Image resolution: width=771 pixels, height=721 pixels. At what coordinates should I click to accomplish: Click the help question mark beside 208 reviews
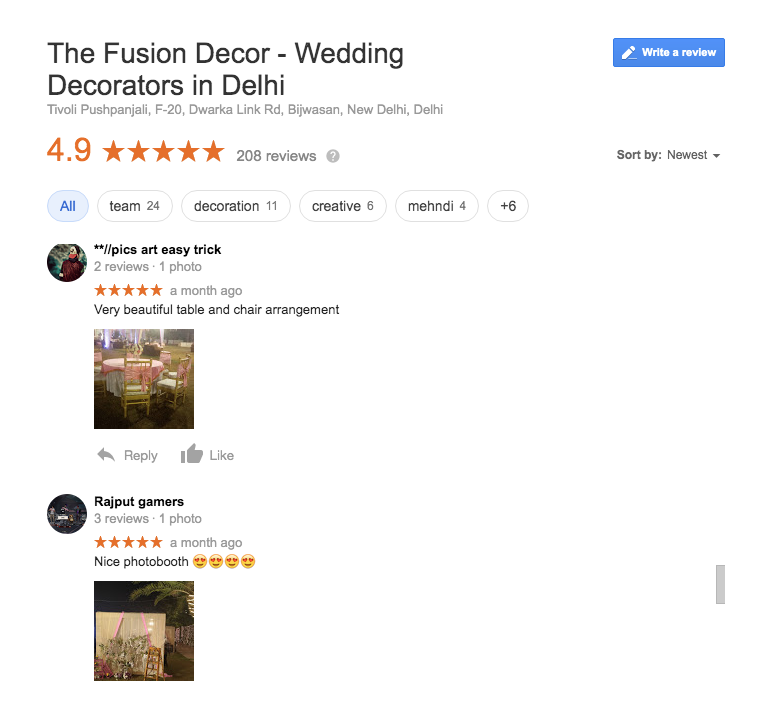(333, 156)
